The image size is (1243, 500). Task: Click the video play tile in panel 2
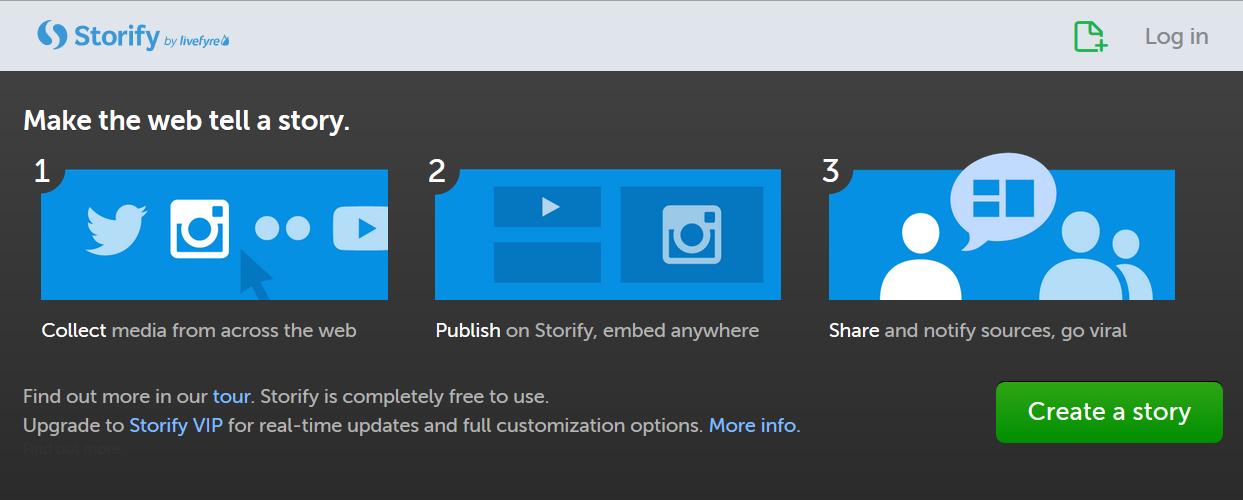[547, 207]
